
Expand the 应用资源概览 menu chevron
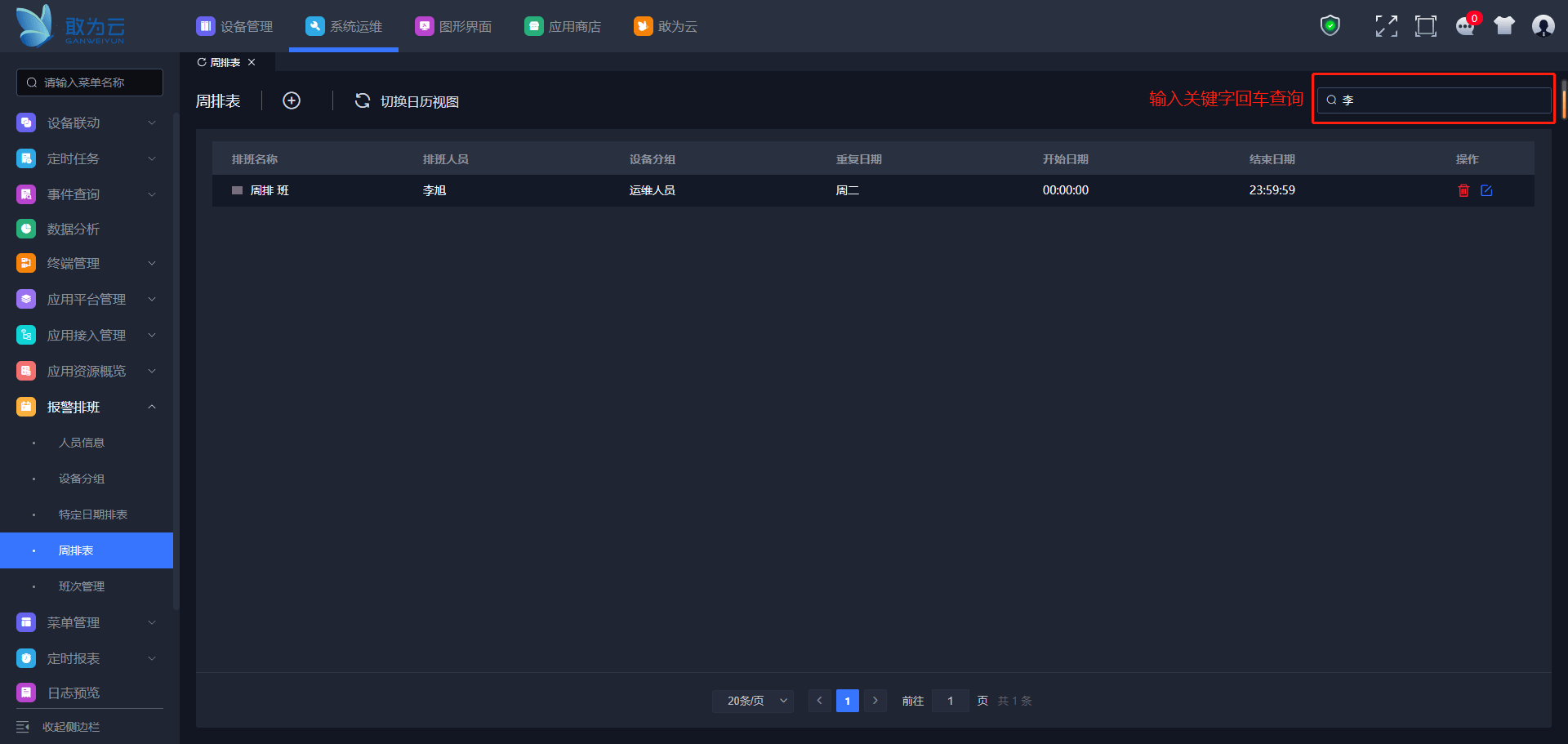tap(152, 371)
